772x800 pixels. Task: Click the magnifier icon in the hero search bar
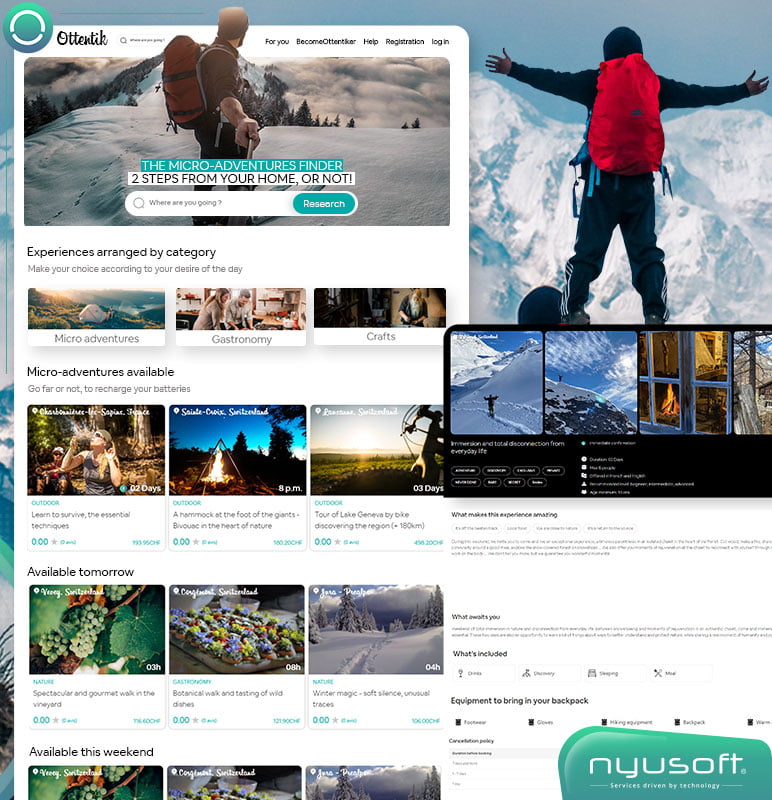pyautogui.click(x=139, y=203)
